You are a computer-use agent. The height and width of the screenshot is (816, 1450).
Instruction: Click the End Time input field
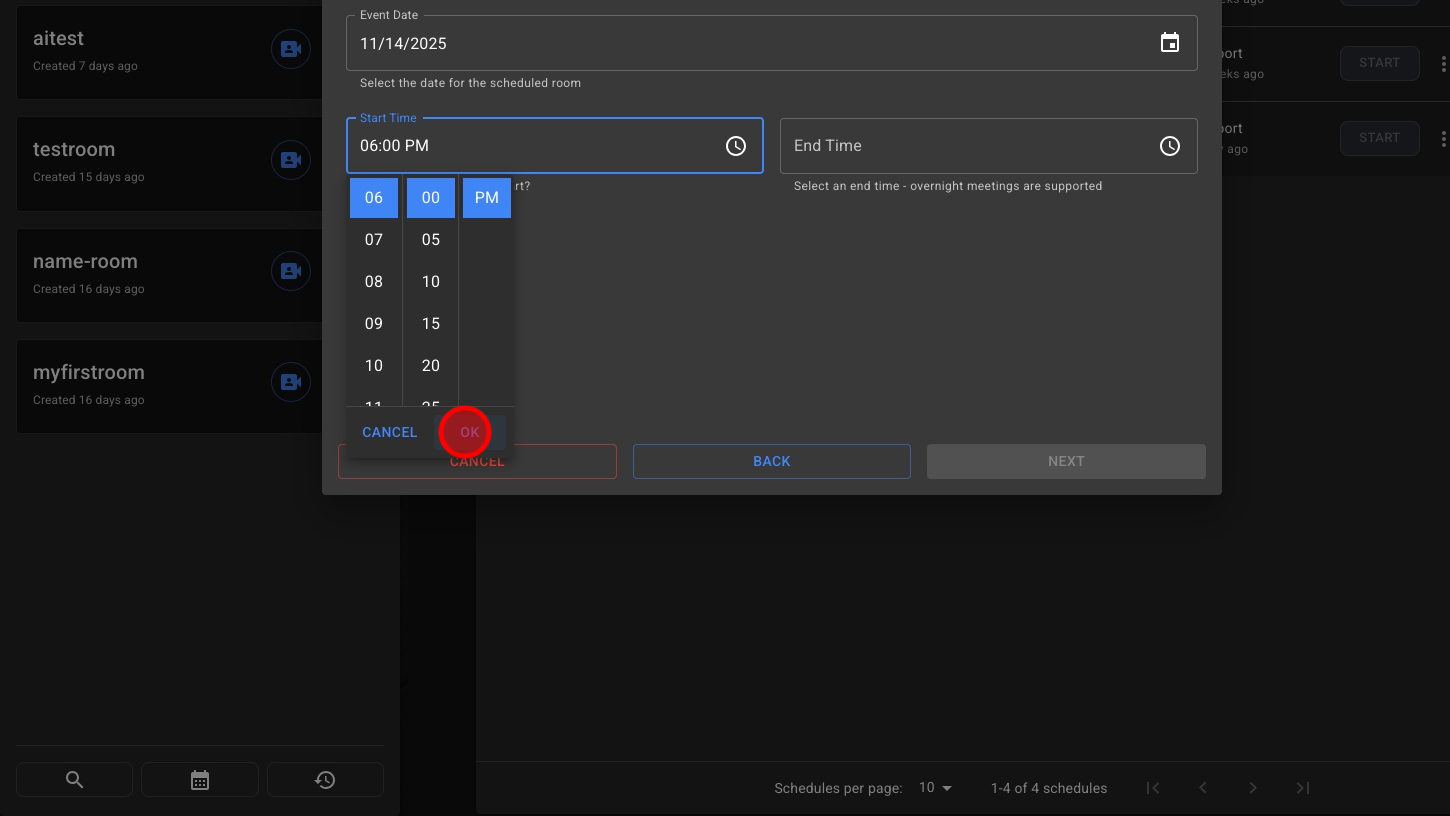960,146
